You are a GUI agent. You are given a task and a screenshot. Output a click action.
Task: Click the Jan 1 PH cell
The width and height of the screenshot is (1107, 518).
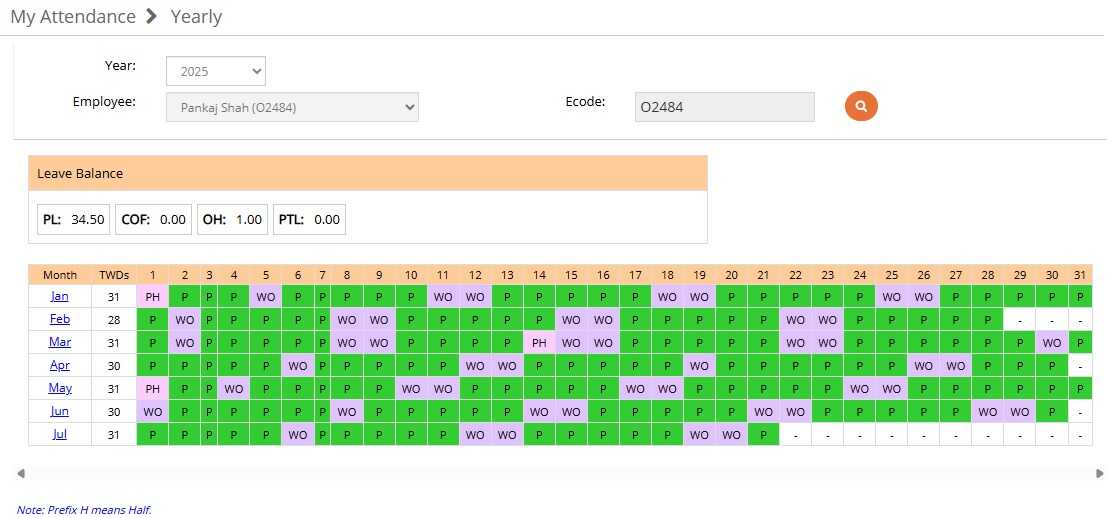[x=153, y=296]
